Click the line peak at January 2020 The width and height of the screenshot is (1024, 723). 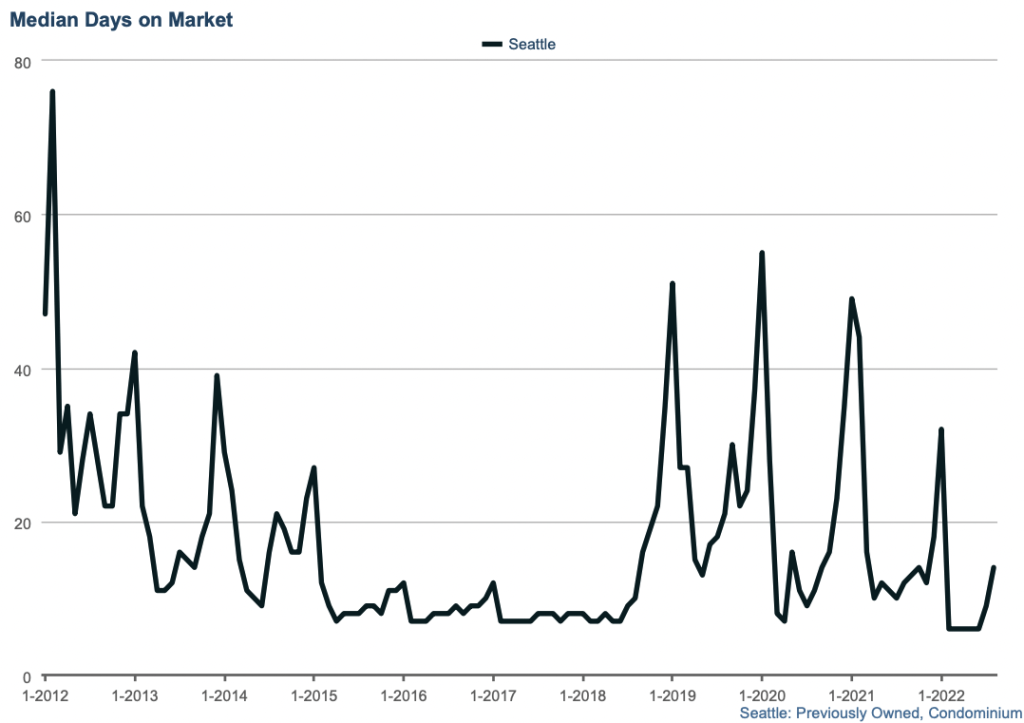point(762,253)
